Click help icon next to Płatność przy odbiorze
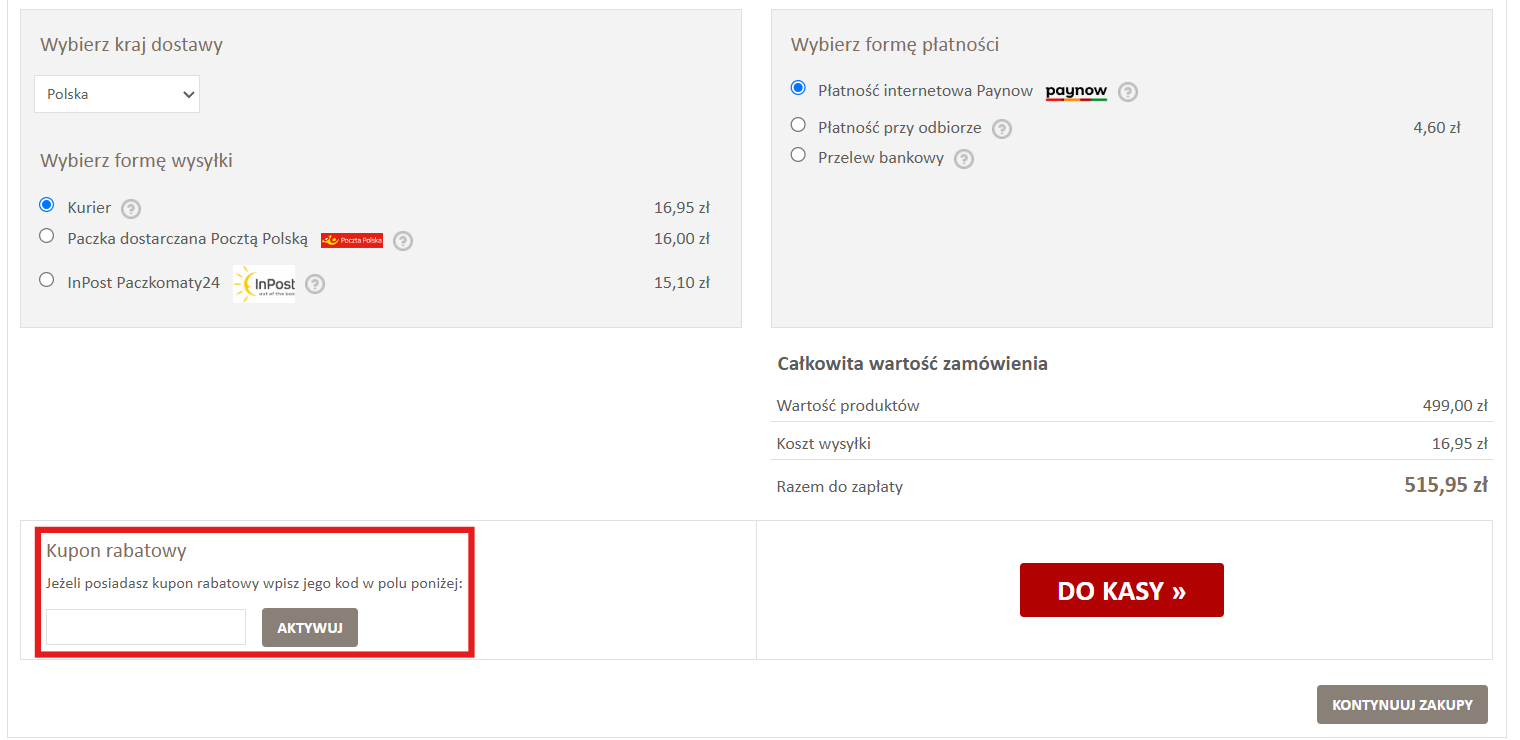1520x740 pixels. click(1002, 129)
